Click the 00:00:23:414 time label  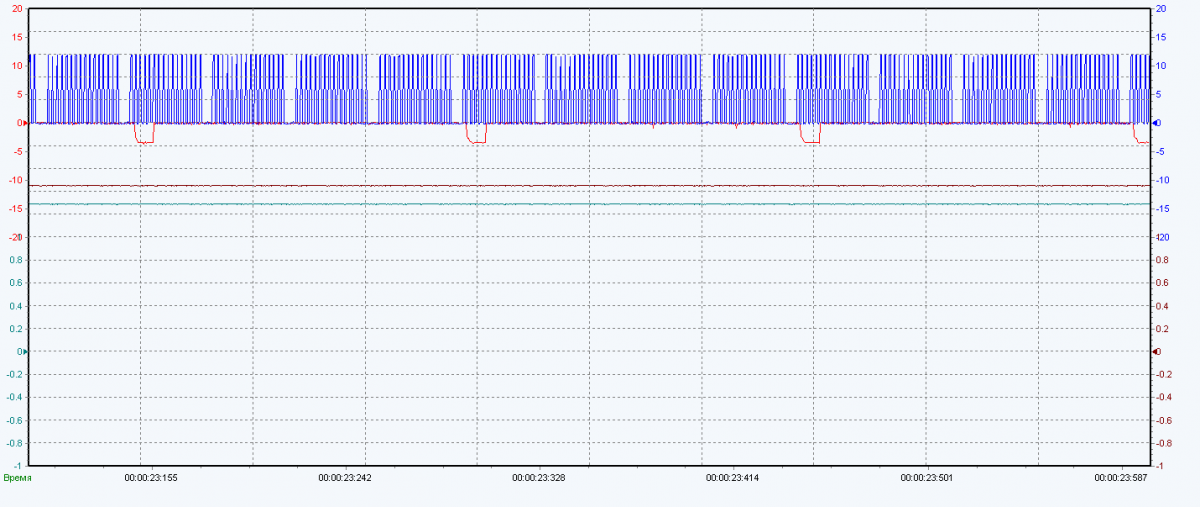[x=733, y=478]
